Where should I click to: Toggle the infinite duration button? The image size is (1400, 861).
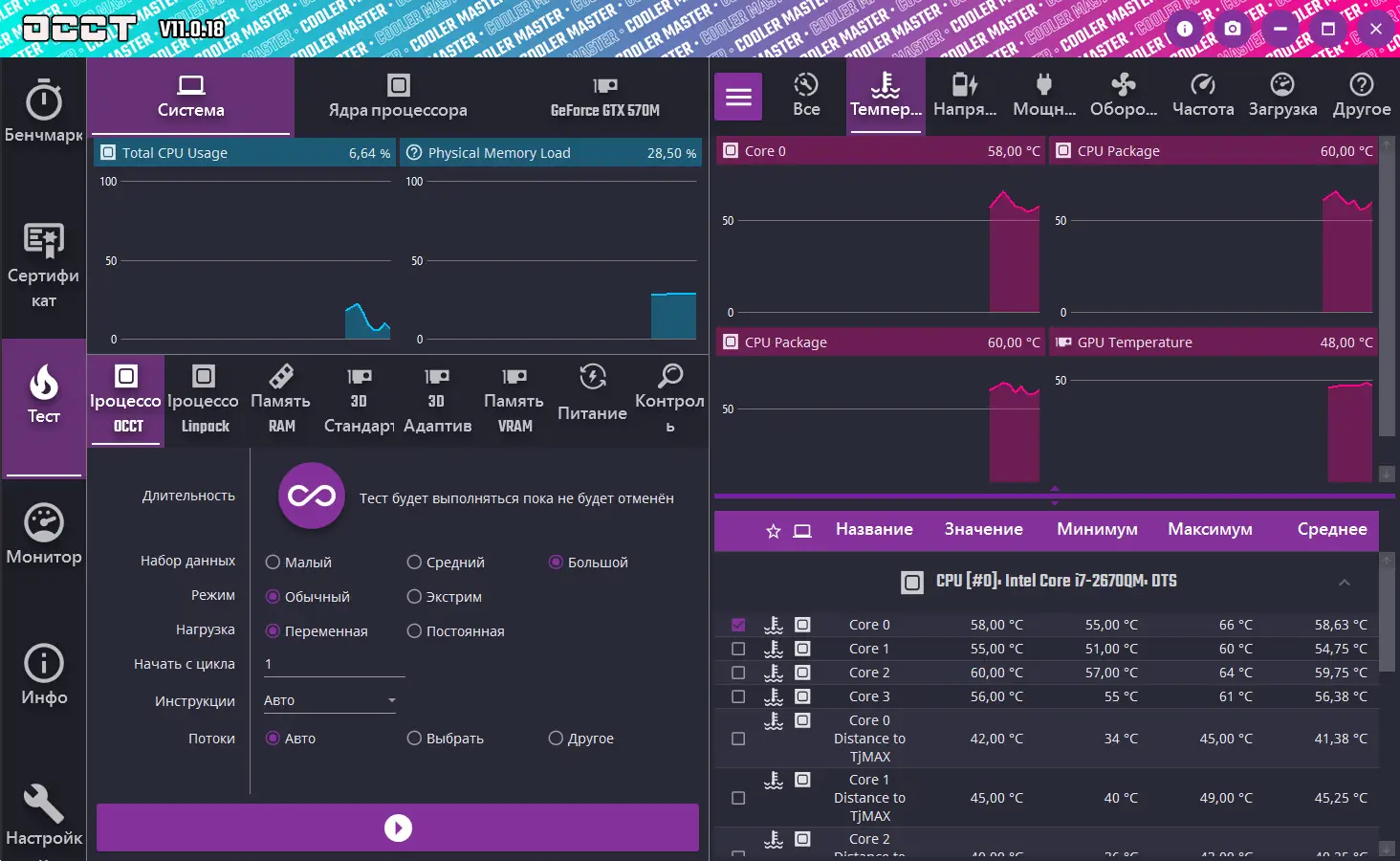tap(312, 496)
